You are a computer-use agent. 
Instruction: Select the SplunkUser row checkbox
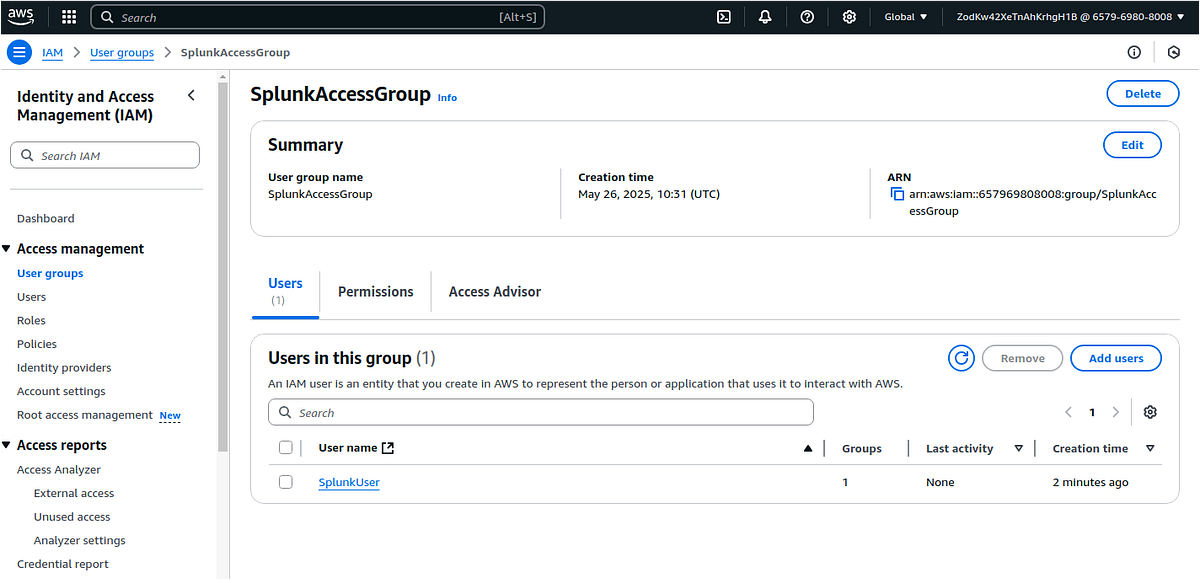(x=286, y=481)
